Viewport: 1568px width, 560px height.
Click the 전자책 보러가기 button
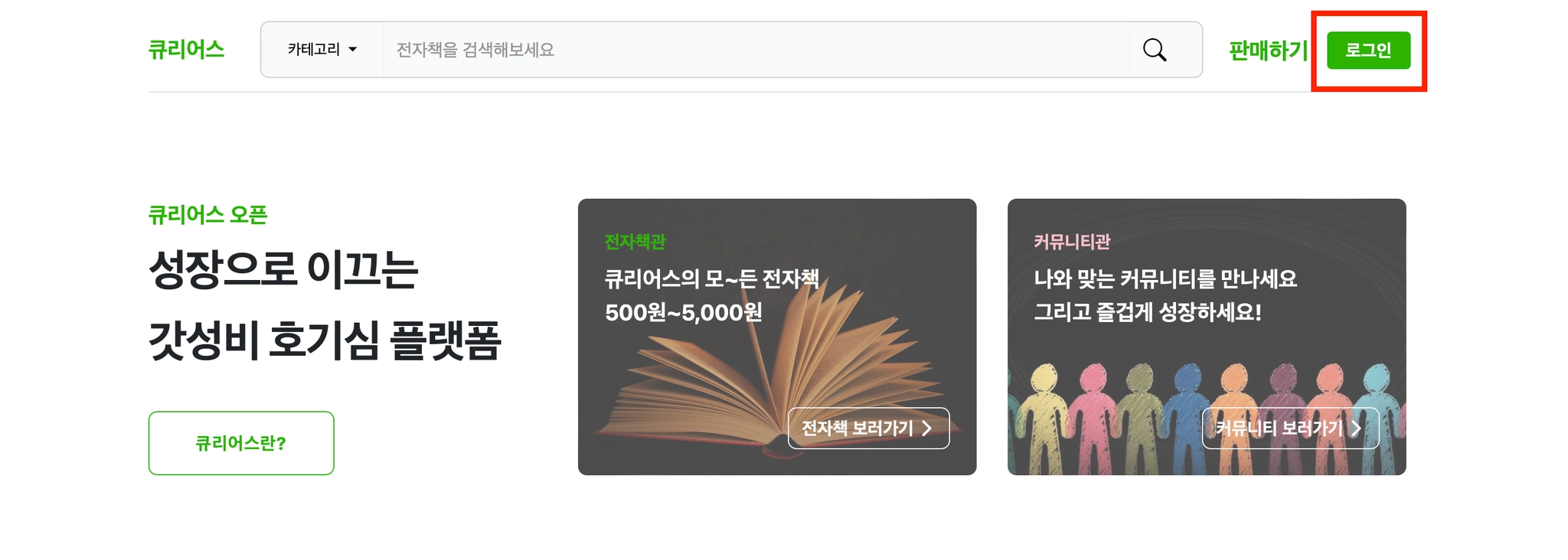pos(868,428)
